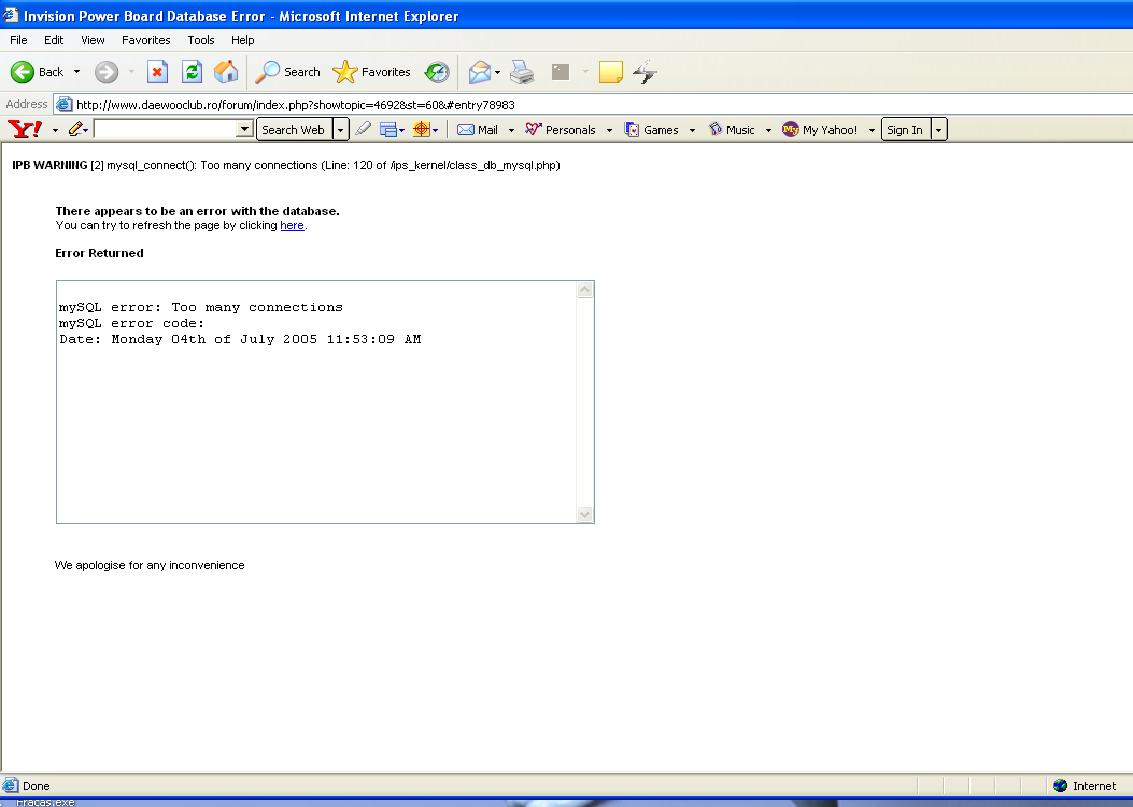This screenshot has height=807, width=1133.
Task: Click the 'here' refresh link
Action: pyautogui.click(x=292, y=225)
